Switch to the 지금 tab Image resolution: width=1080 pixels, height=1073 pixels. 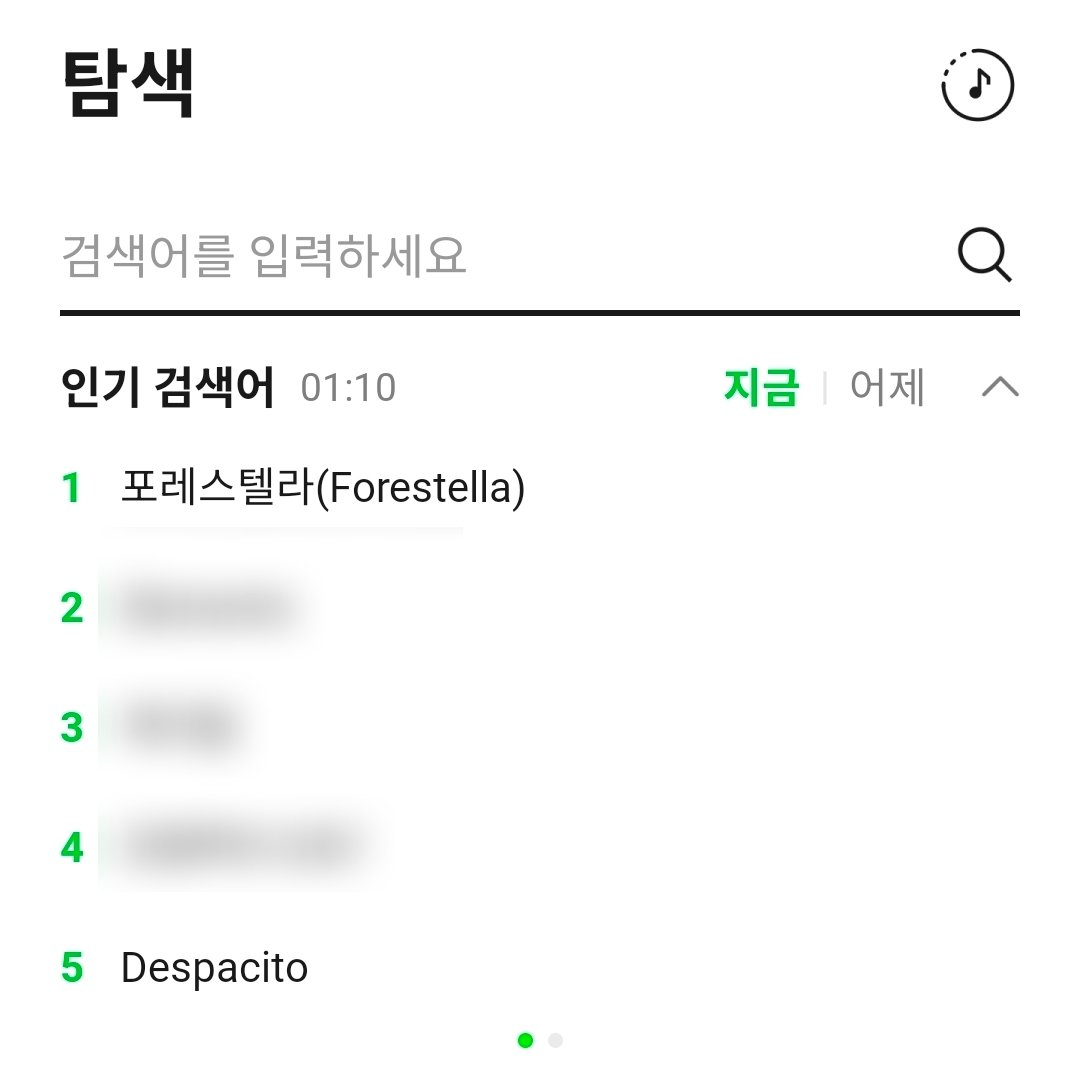pyautogui.click(x=761, y=388)
